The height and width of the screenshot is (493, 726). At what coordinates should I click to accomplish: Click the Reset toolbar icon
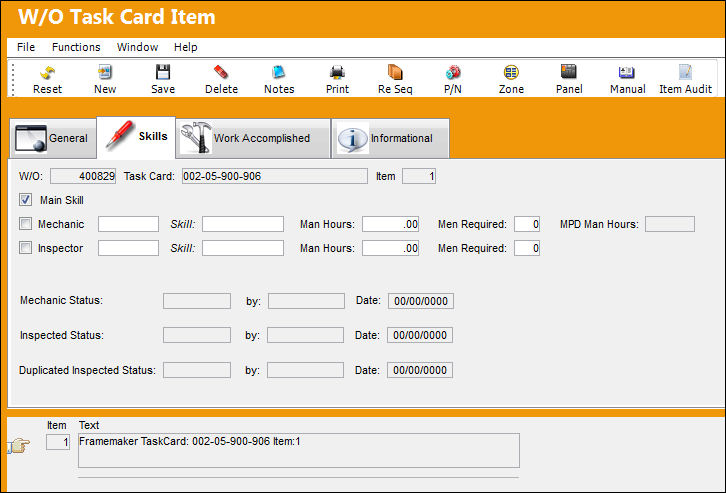pyautogui.click(x=47, y=79)
